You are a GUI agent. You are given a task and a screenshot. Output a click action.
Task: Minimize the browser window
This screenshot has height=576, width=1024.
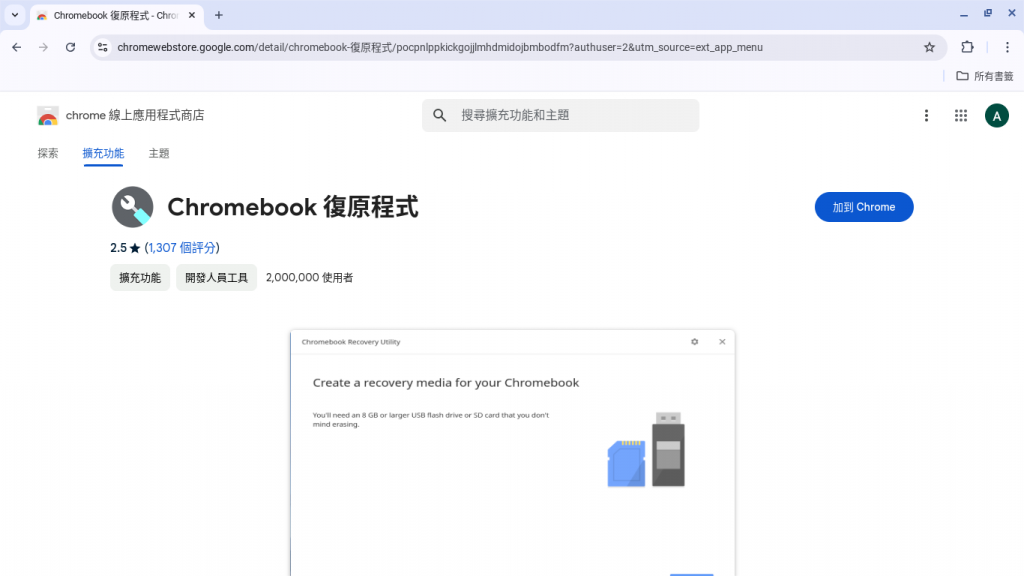coord(964,14)
